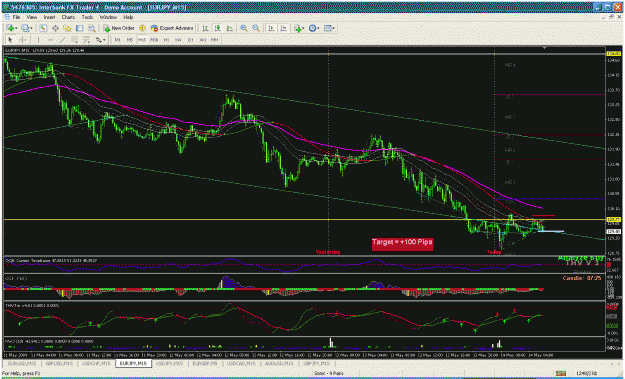Expand the New Chart dropdown arrow
625x379 pixels.
tap(16, 28)
